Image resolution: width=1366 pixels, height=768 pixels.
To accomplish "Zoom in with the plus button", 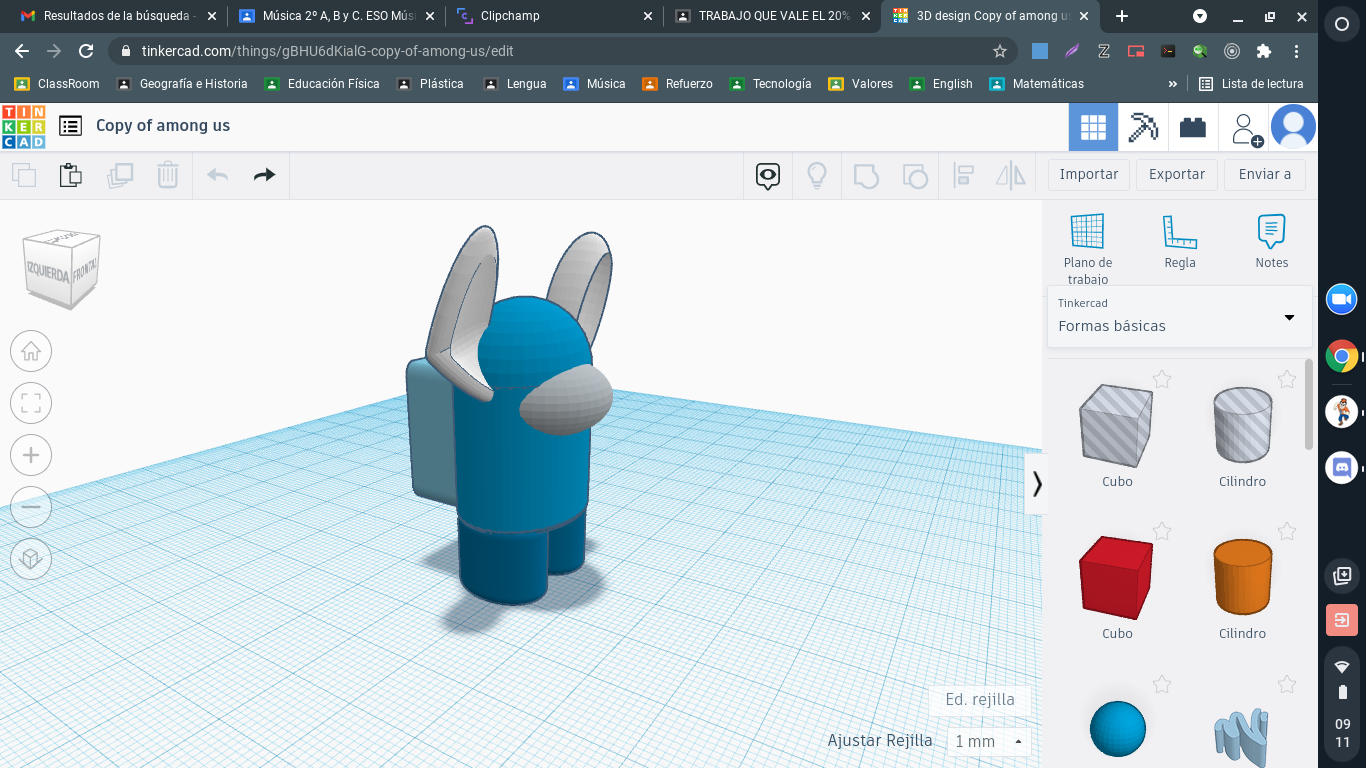I will [x=31, y=455].
